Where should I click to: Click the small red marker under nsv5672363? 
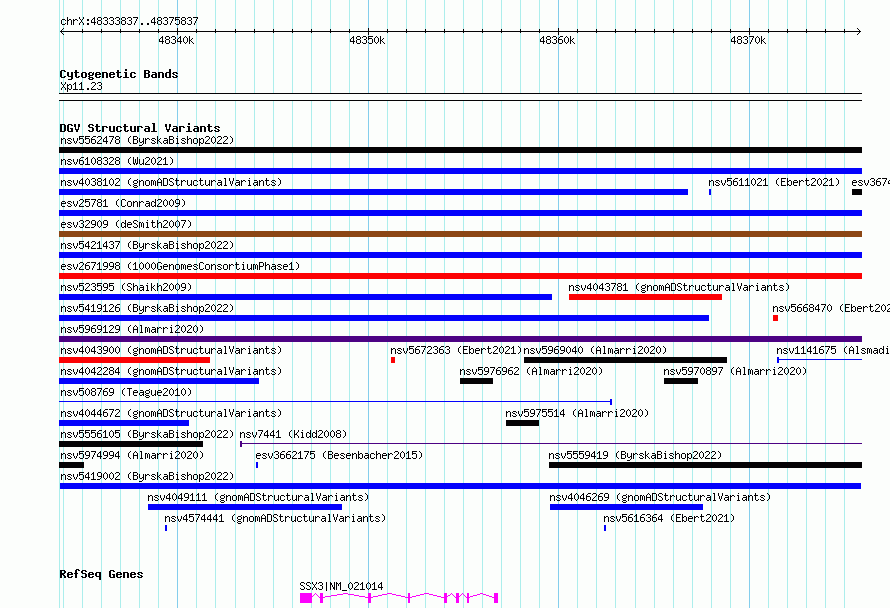coord(393,360)
